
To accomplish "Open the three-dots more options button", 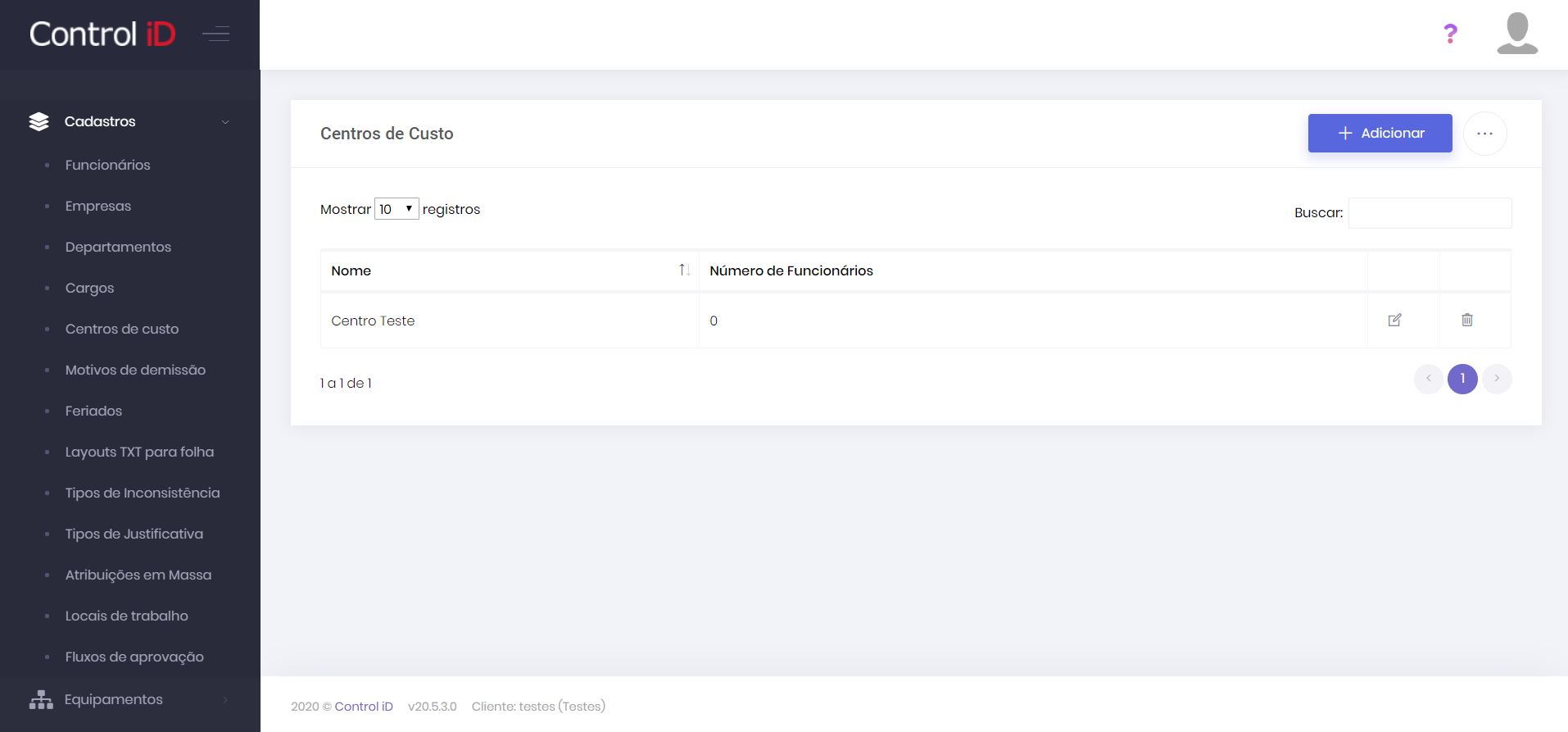I will [1484, 134].
